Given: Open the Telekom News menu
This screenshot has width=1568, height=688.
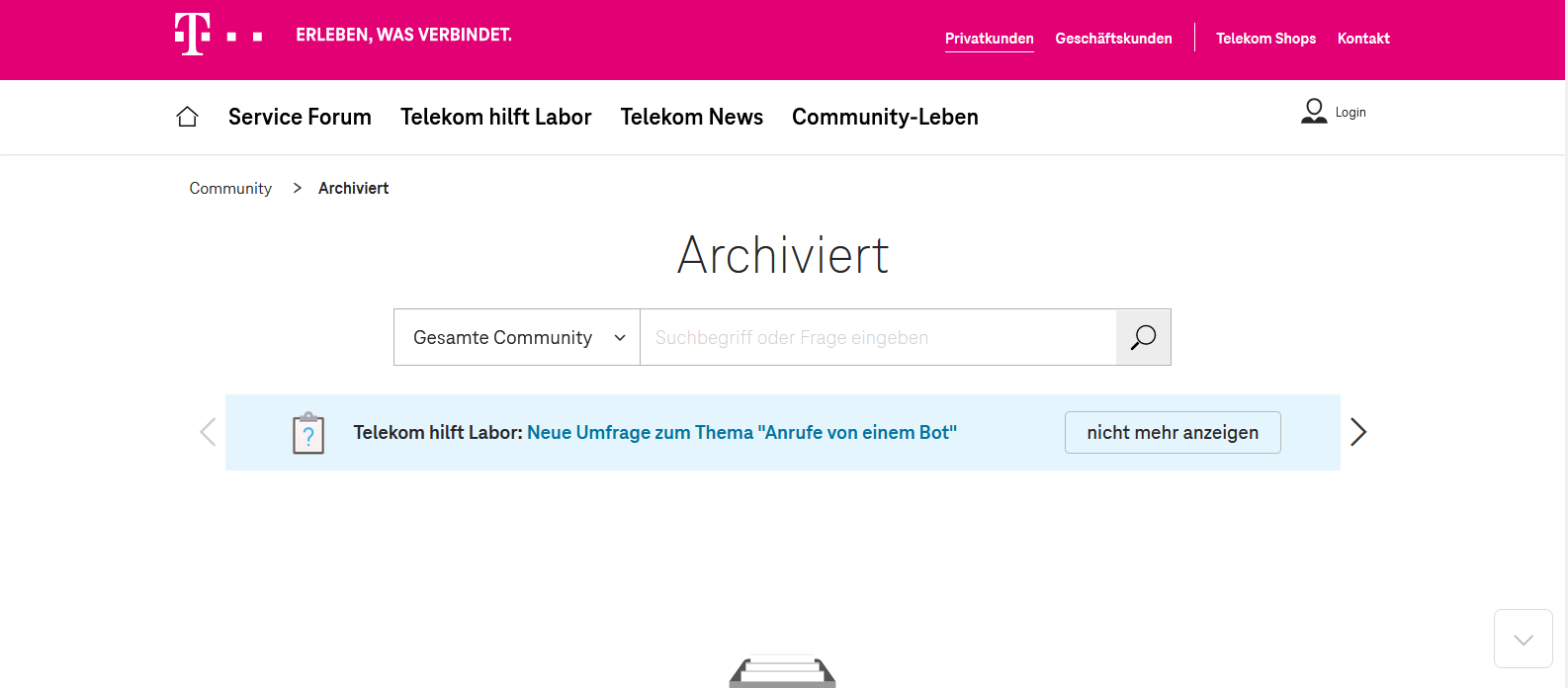Looking at the screenshot, I should coord(692,117).
